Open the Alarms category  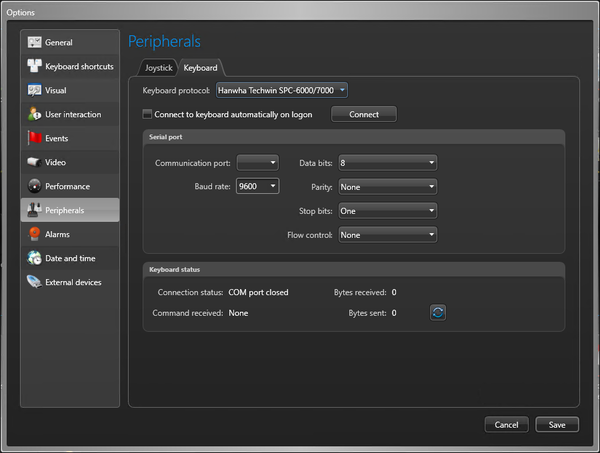70,234
